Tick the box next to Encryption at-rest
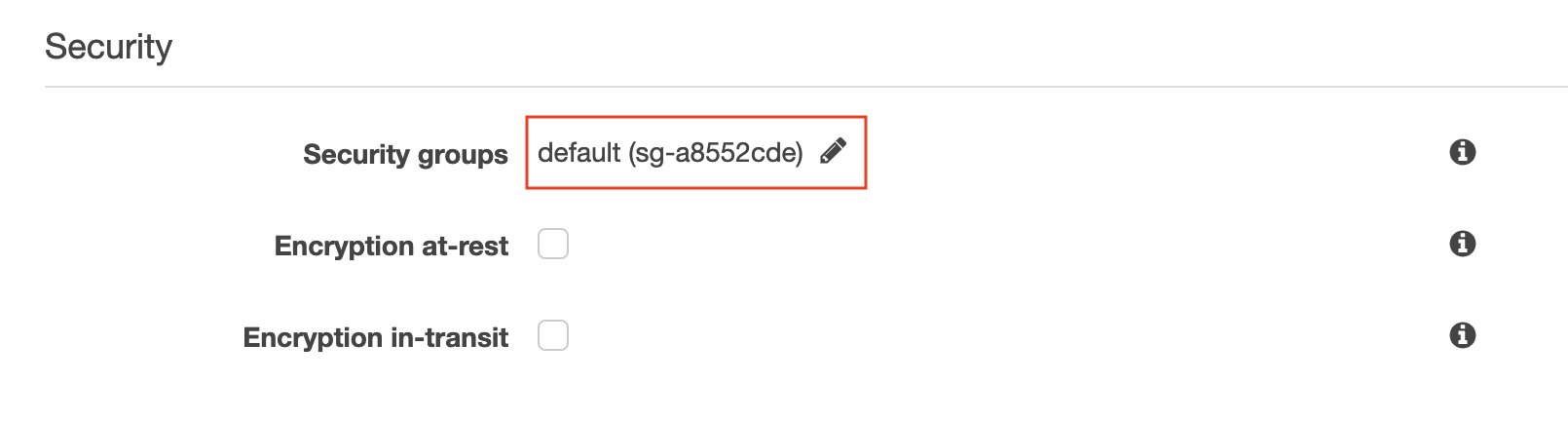 (x=553, y=244)
